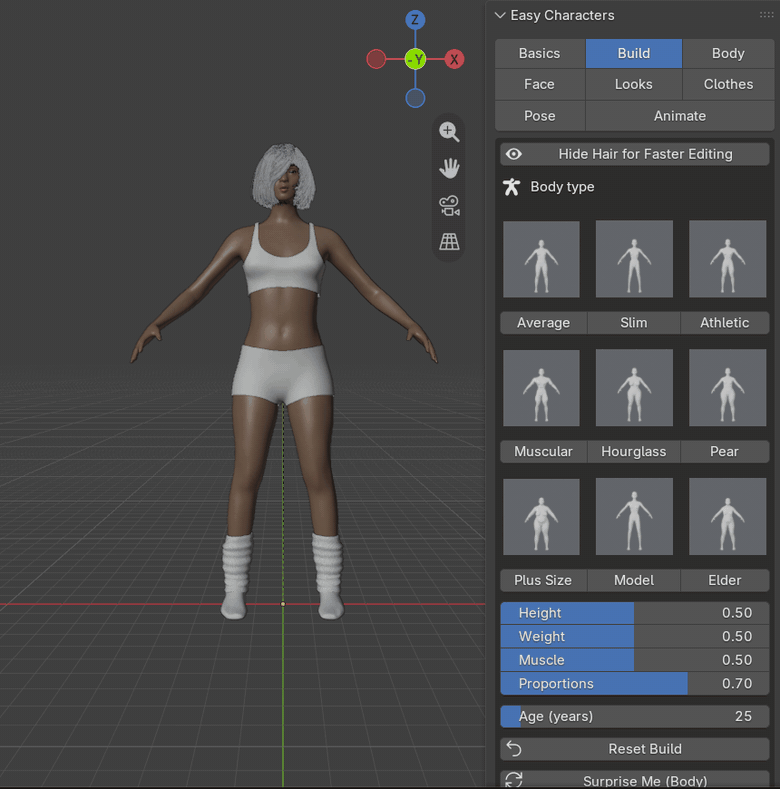This screenshot has width=780, height=789.
Task: Click Hide Hair for Faster Editing
Action: [x=635, y=154]
